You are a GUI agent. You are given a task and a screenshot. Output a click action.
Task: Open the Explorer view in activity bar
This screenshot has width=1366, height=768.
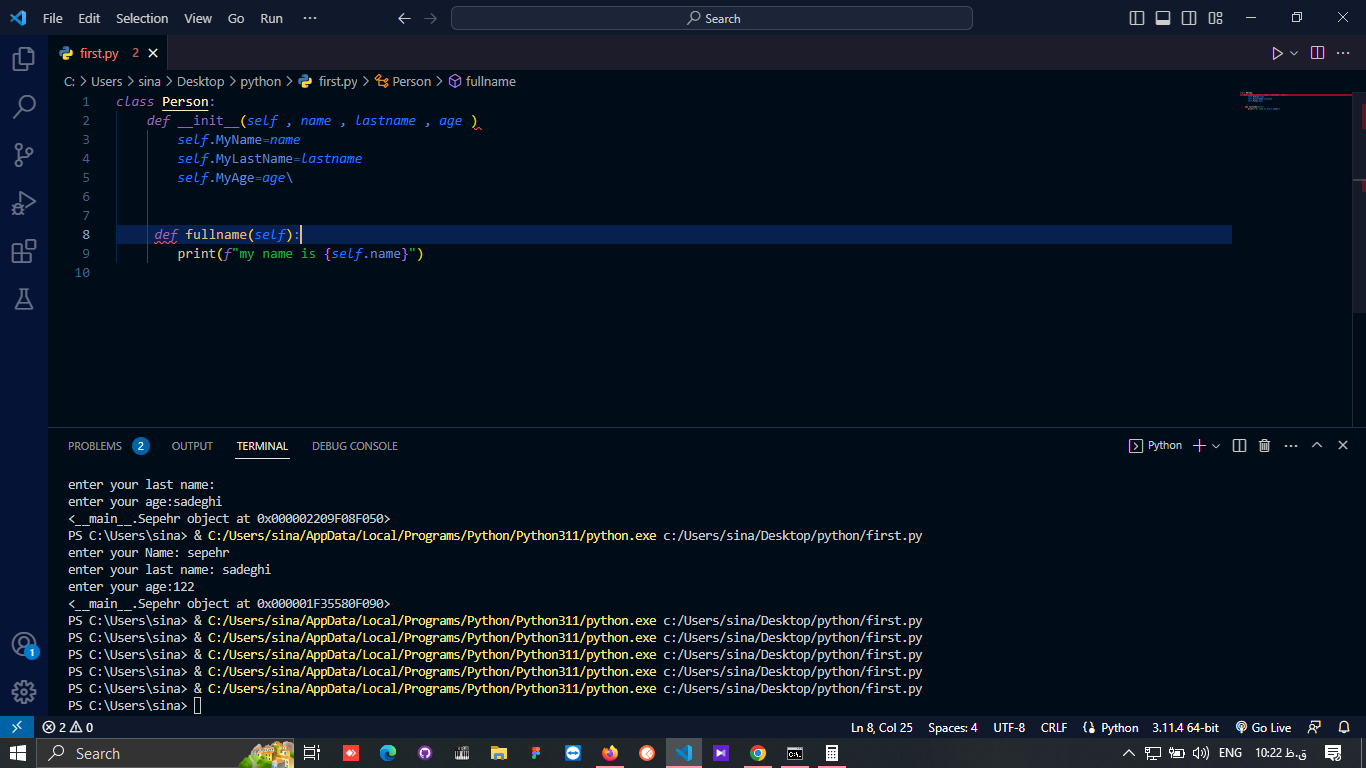tap(24, 60)
